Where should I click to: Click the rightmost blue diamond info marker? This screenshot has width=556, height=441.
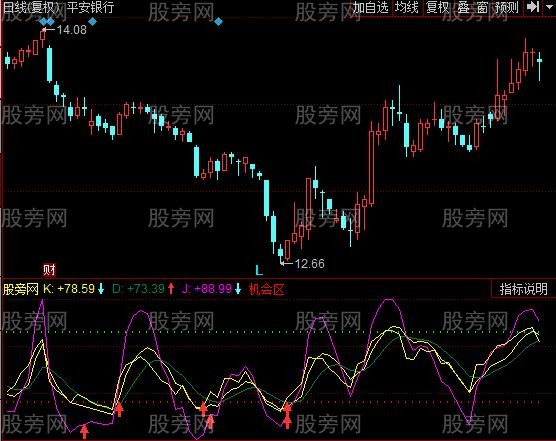(x=218, y=22)
